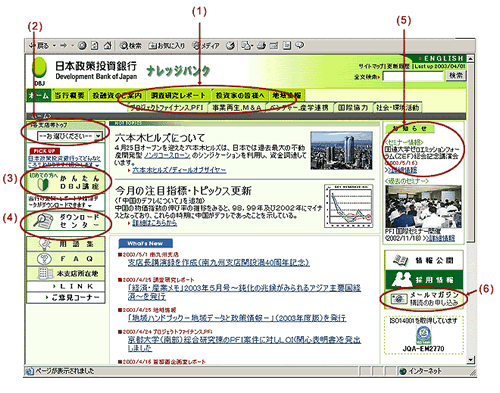
Task: Click the Refresh page icon
Action: tap(95, 45)
